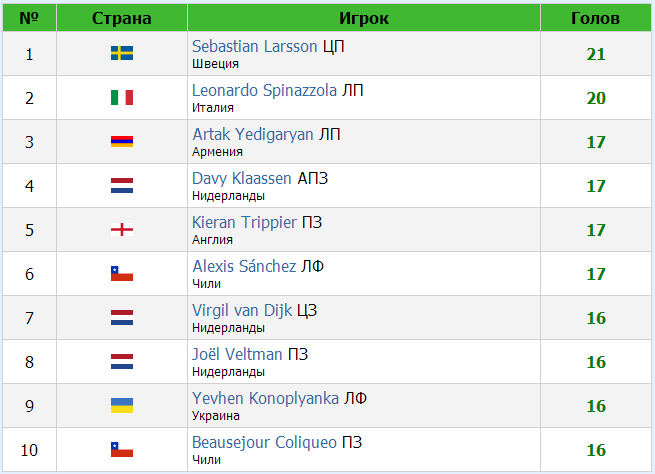Image resolution: width=655 pixels, height=474 pixels.
Task: Click Chile flag in row 6
Action: point(122,274)
